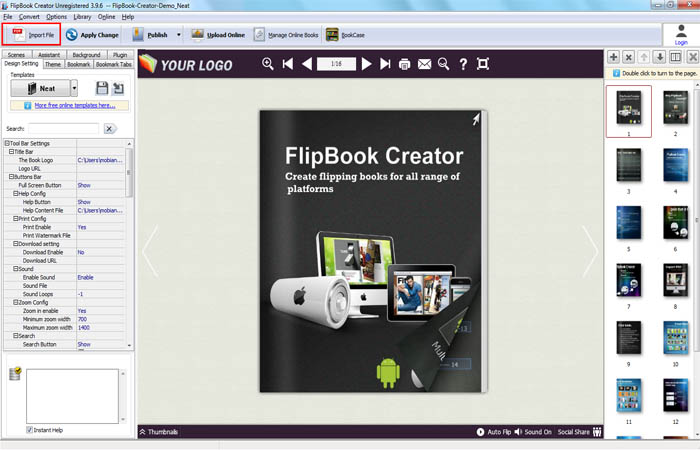
Task: Collapse the Buttons Bar node
Action: click(x=12, y=177)
